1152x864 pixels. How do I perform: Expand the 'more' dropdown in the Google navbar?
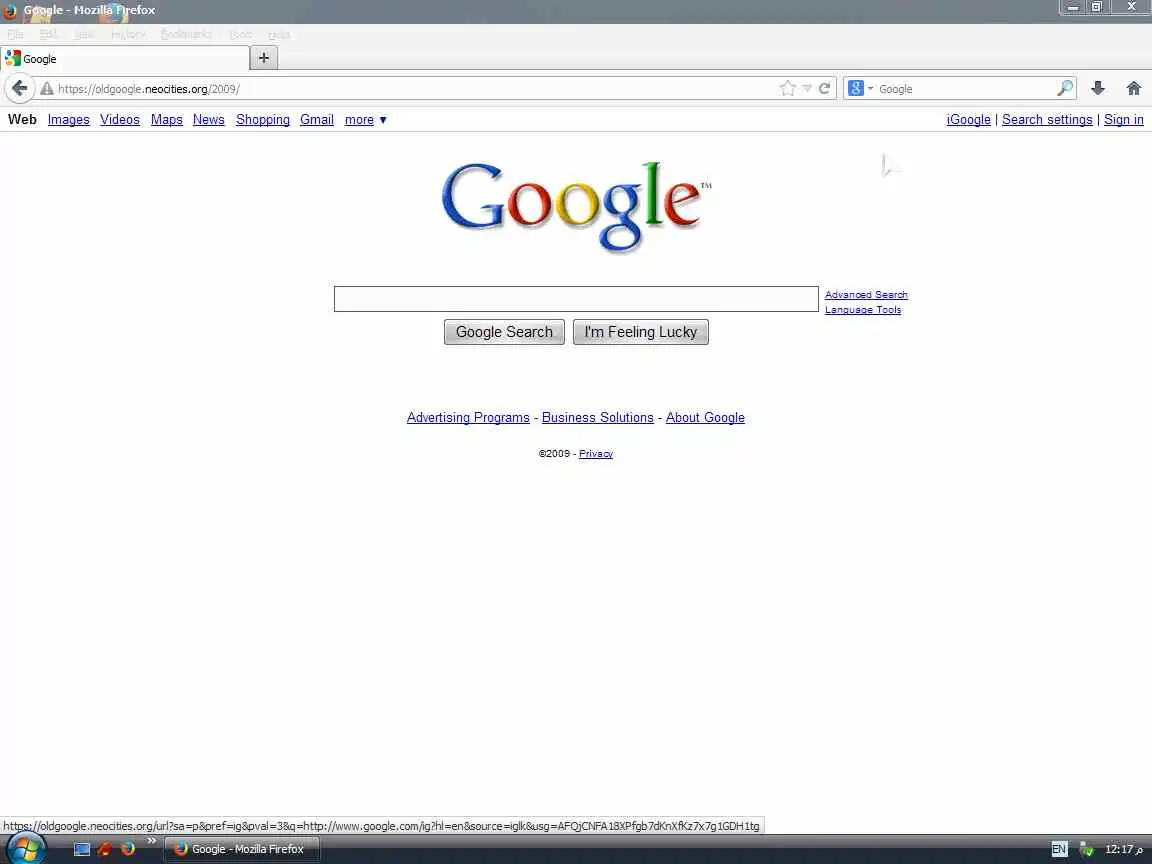pyautogui.click(x=365, y=120)
